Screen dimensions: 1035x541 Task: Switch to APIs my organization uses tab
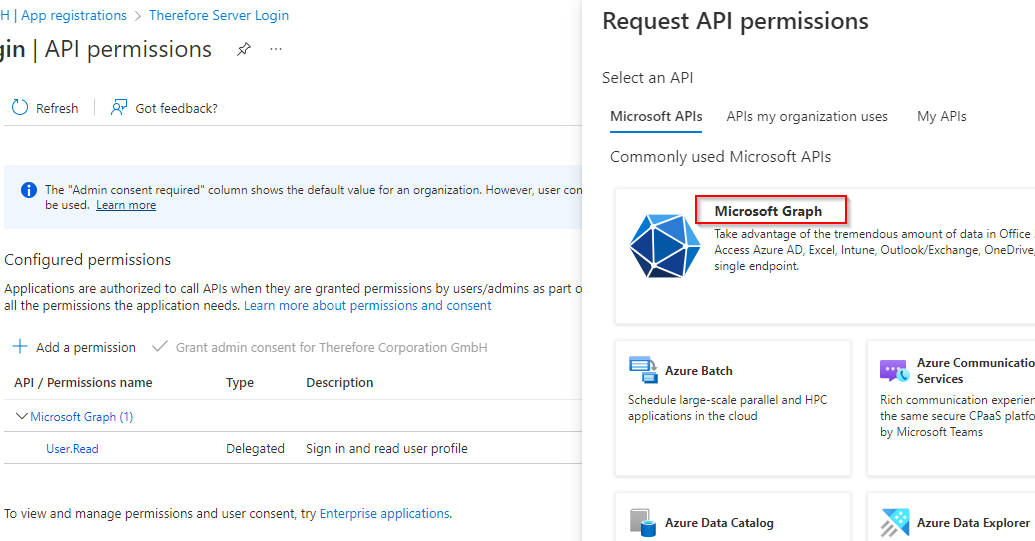point(807,116)
